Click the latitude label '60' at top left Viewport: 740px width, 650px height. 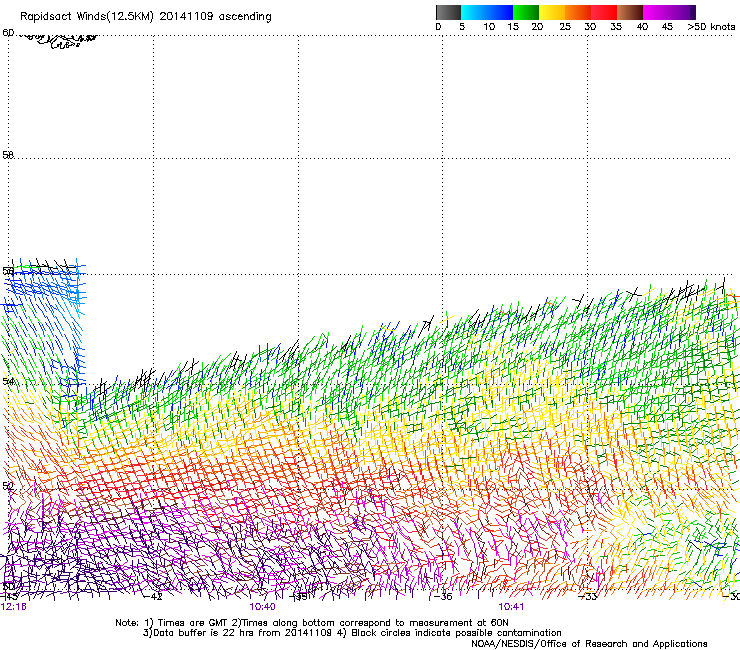(8, 33)
